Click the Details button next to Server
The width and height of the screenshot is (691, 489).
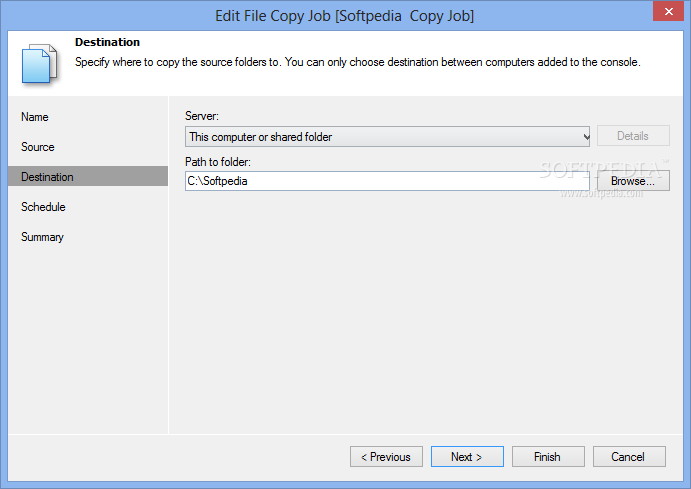(633, 136)
